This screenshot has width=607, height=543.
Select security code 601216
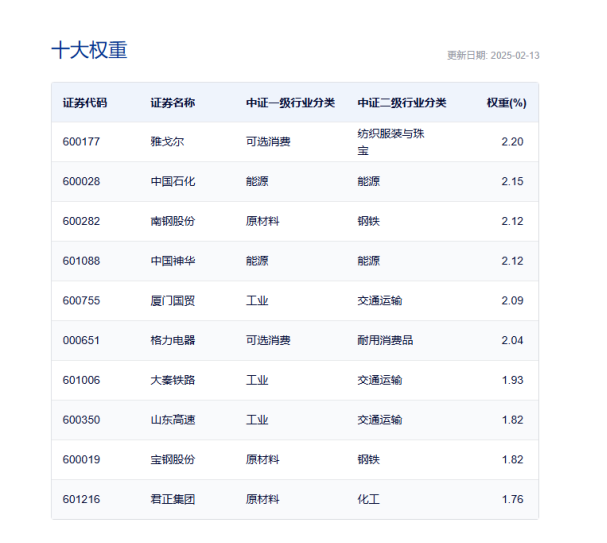pos(81,499)
